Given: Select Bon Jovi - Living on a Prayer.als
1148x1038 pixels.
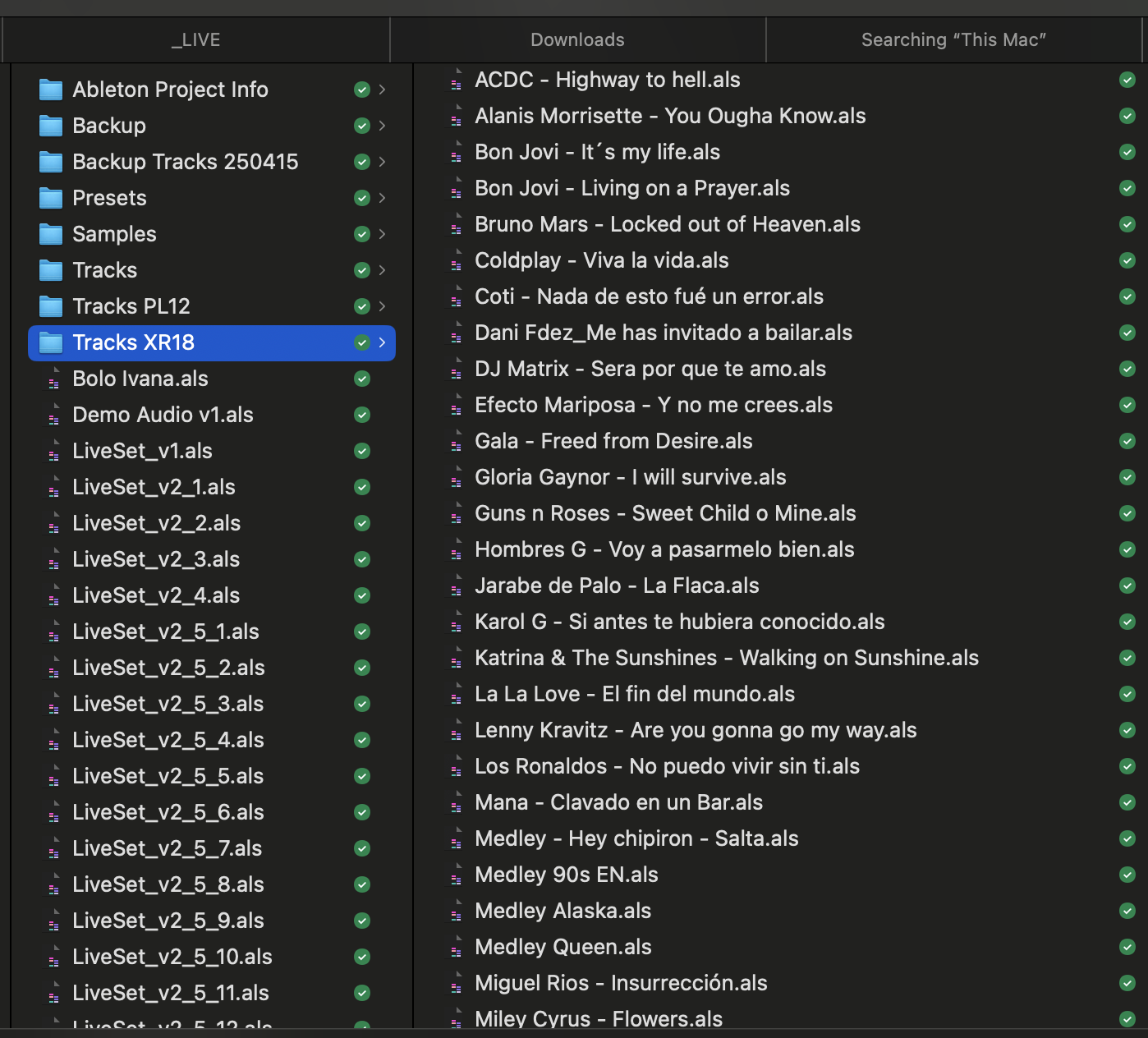Looking at the screenshot, I should [x=631, y=188].
